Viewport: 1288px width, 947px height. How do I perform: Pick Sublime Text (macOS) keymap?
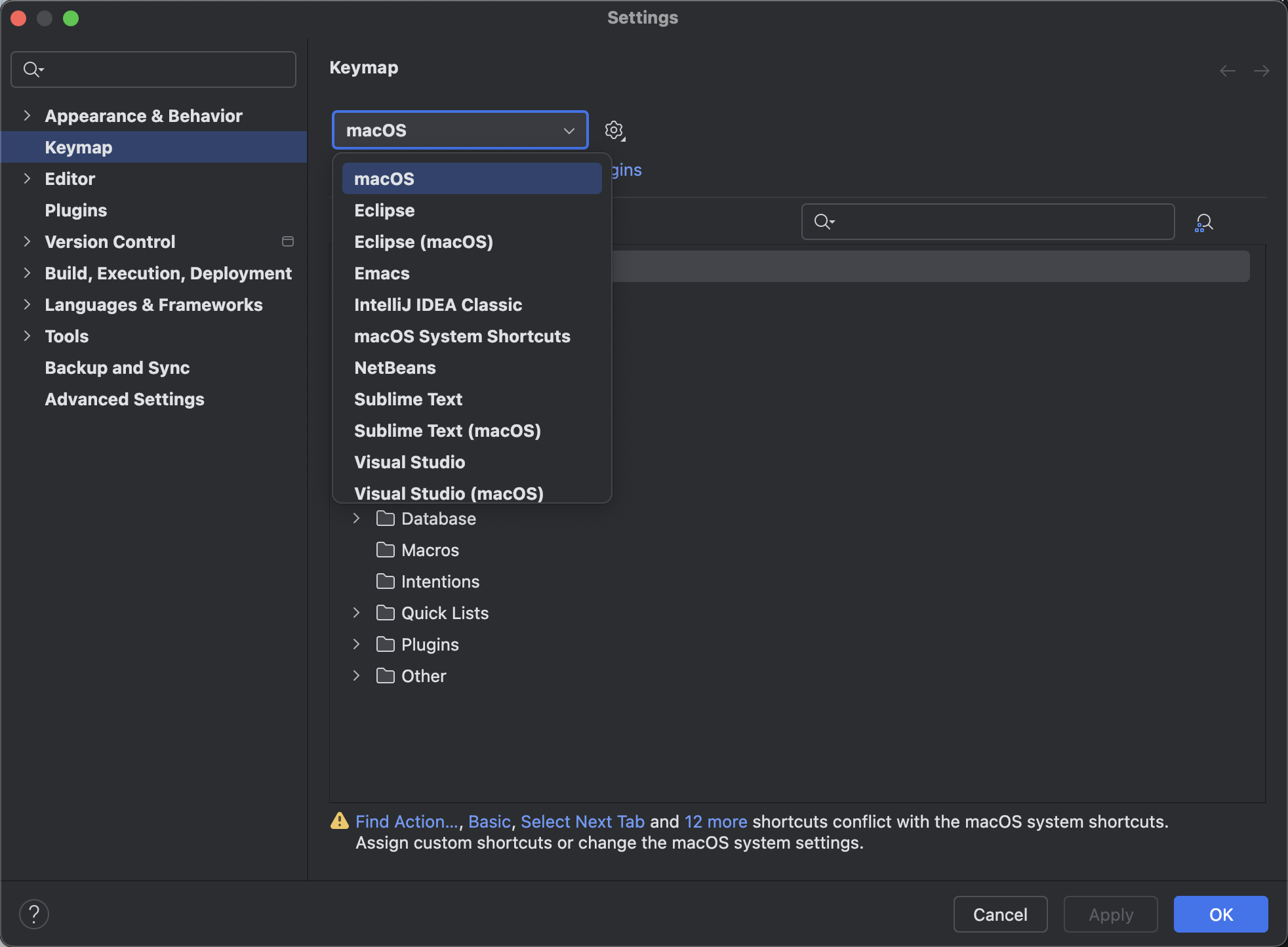pyautogui.click(x=472, y=431)
